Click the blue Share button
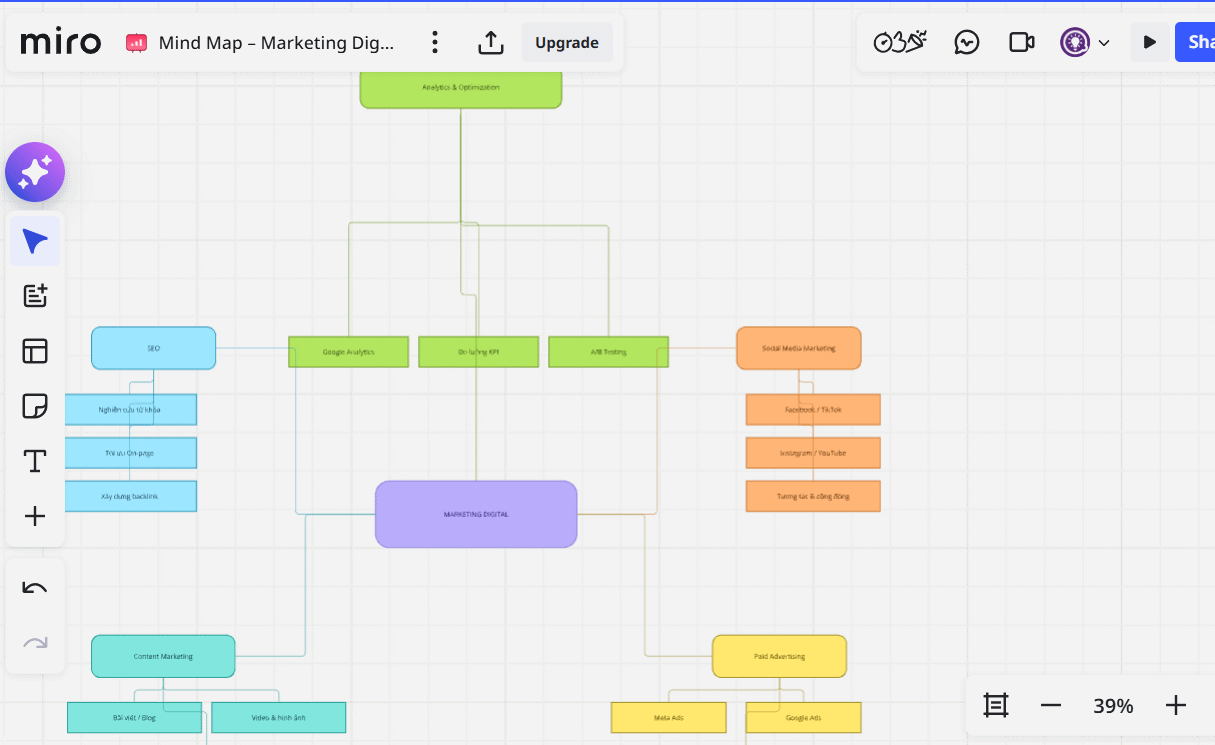 [x=1195, y=42]
